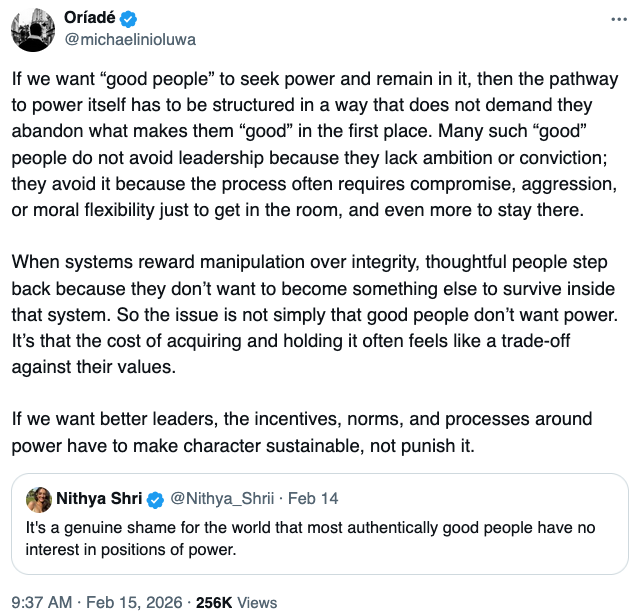Click Oríadé's profile avatar

point(32,30)
